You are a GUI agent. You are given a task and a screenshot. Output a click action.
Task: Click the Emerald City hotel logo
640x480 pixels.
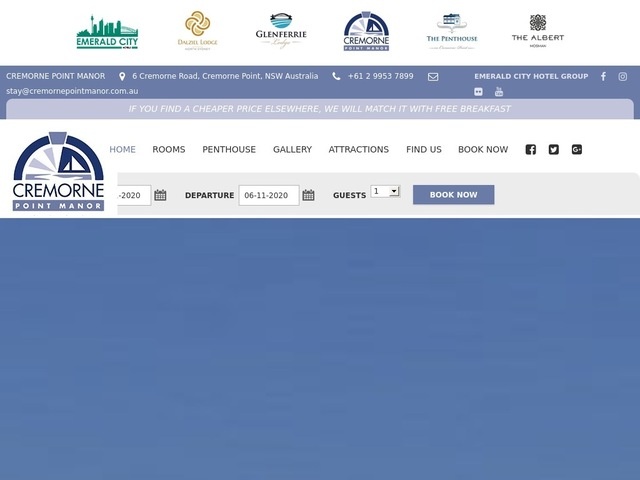[x=107, y=32]
